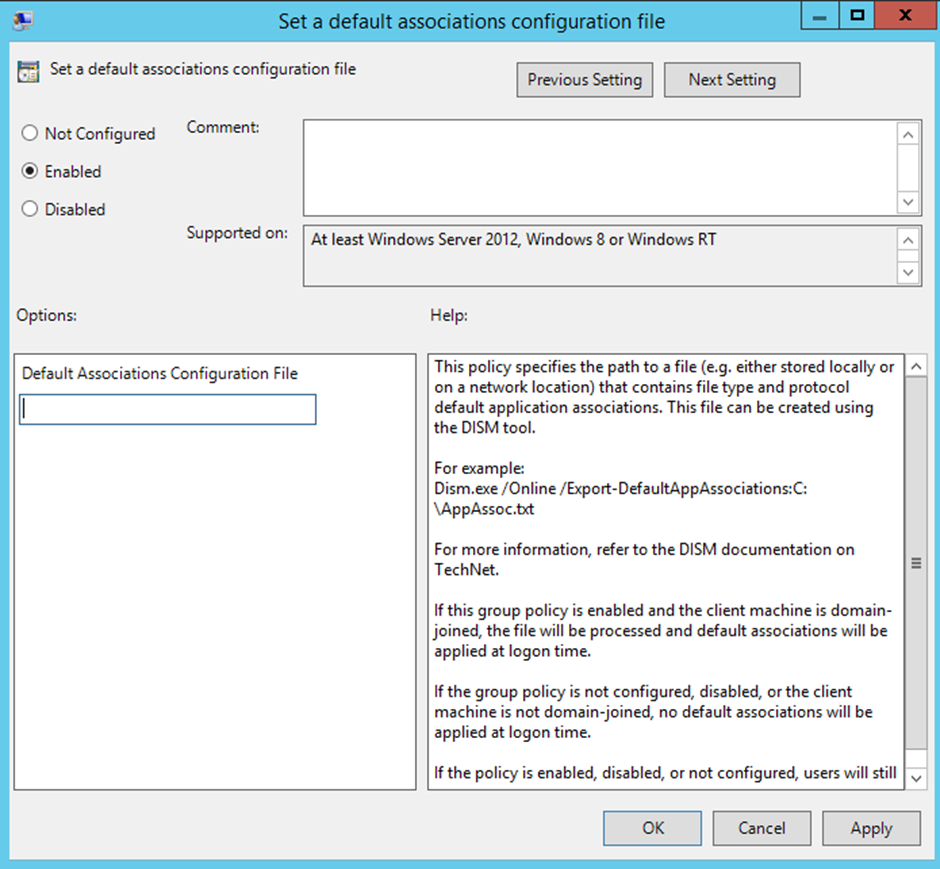Click the Supported on scroll down arrow
Viewport: 940px width, 869px height.
(908, 272)
